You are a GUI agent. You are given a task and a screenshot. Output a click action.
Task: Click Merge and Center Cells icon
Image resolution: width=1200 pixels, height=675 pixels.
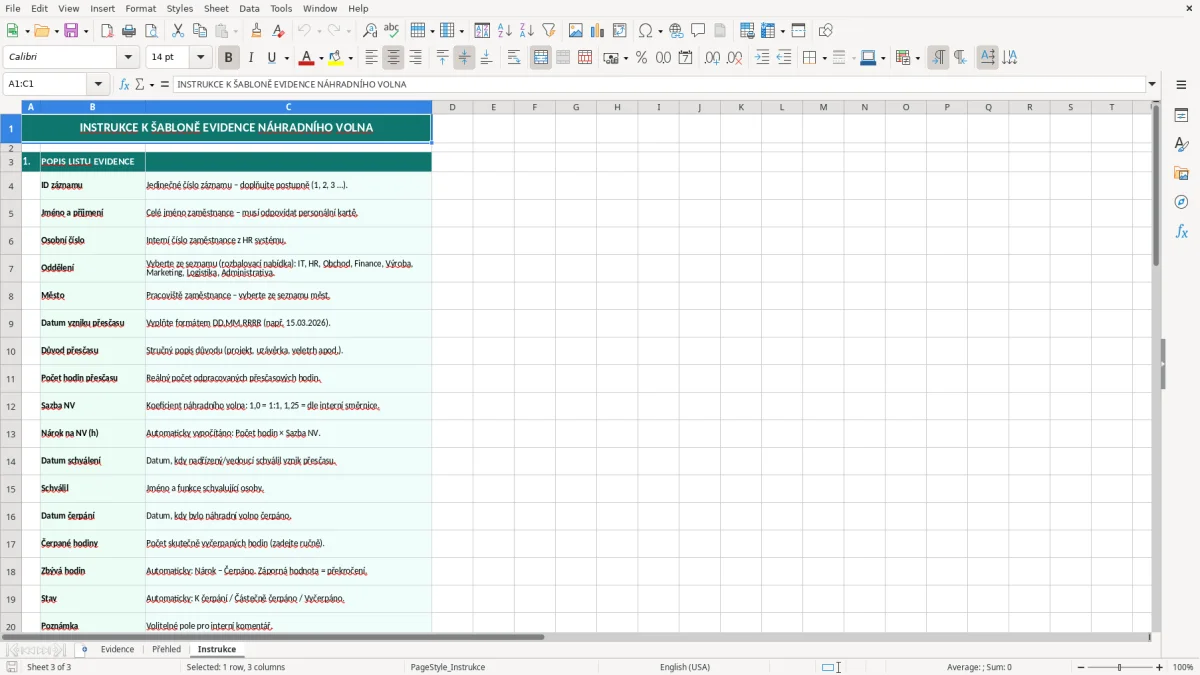[x=541, y=58]
